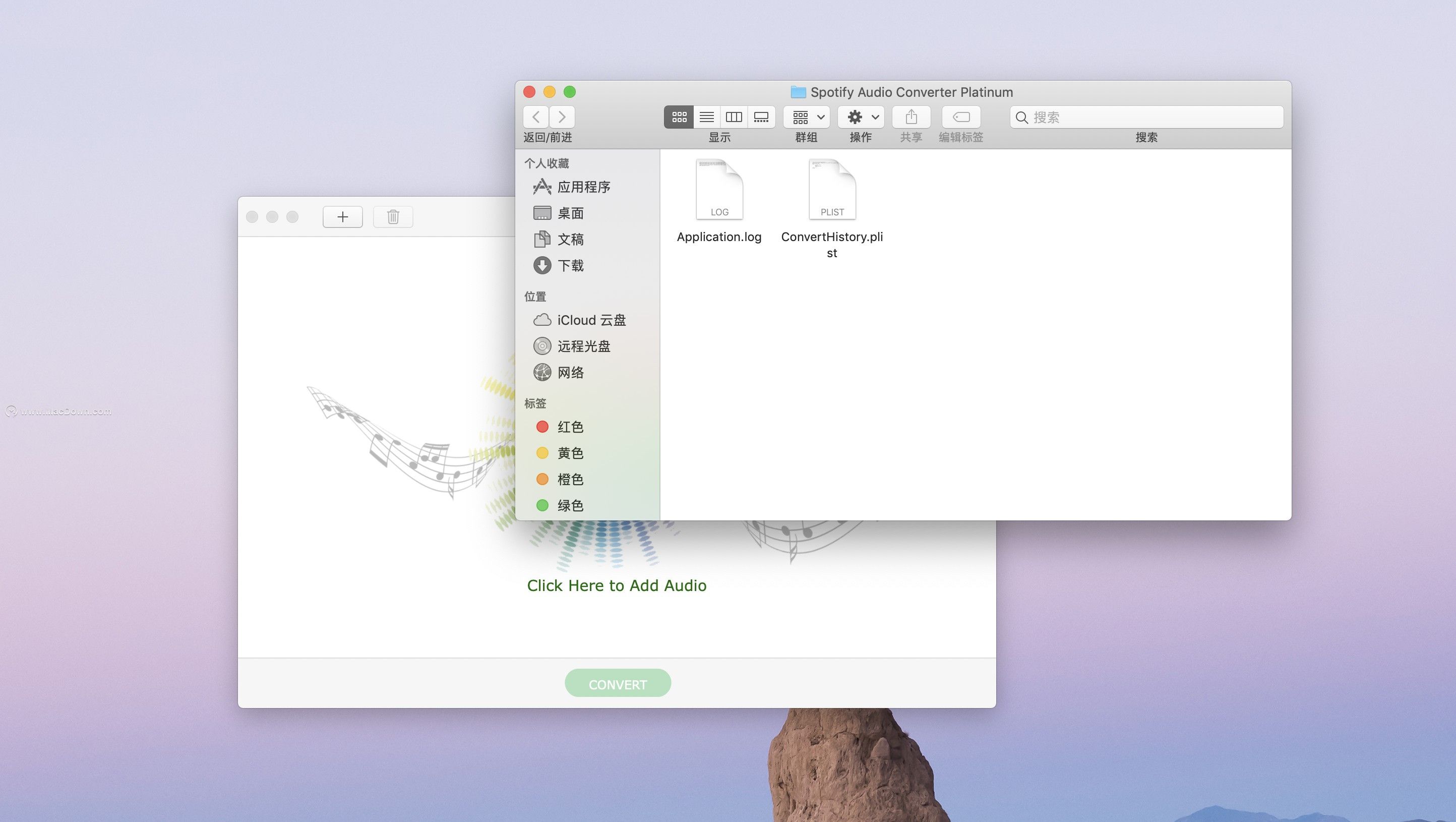Click the search magnifier icon
Image resolution: width=1456 pixels, height=822 pixels.
1022,118
